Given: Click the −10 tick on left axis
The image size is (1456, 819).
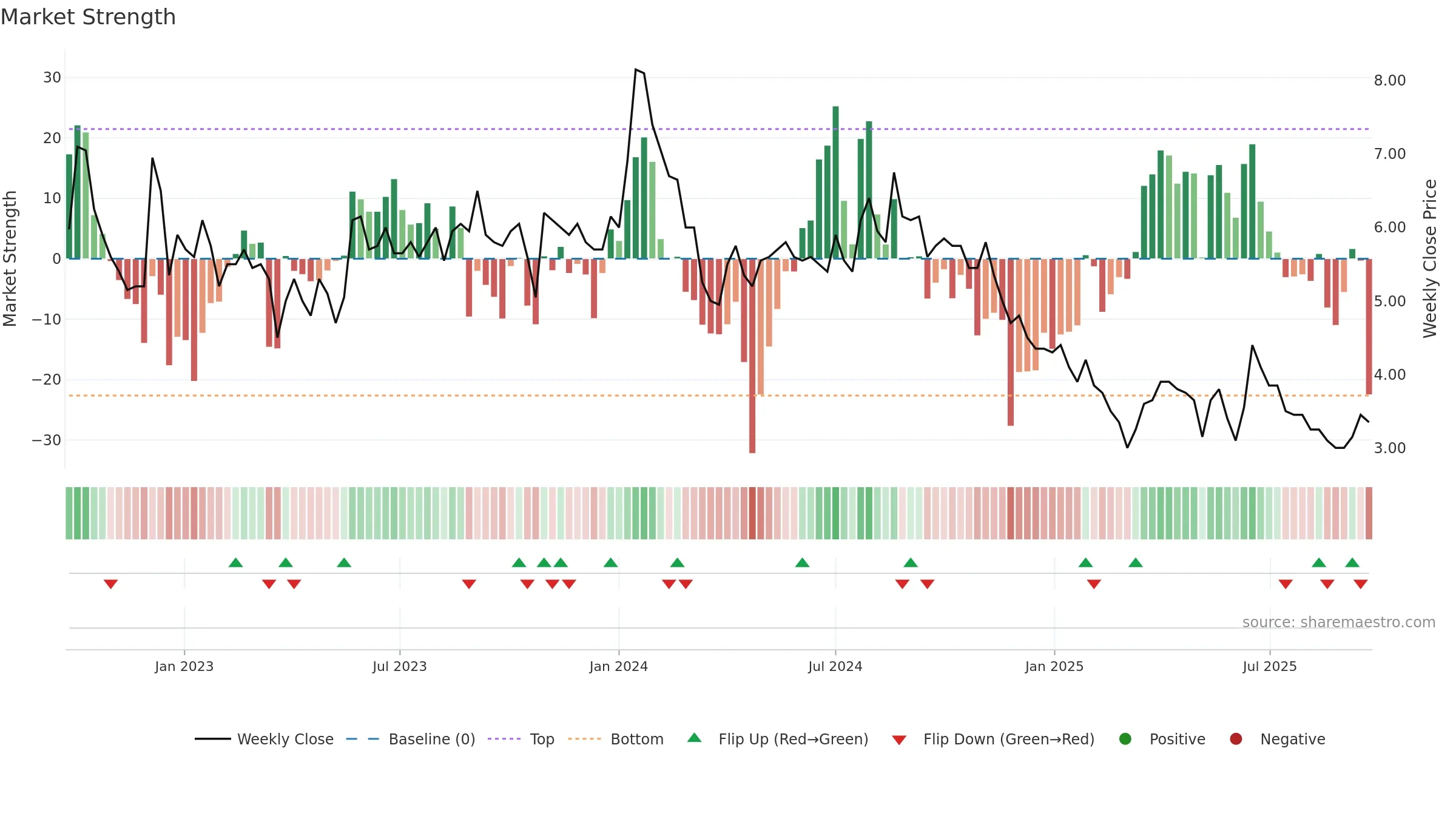Looking at the screenshot, I should tap(47, 319).
